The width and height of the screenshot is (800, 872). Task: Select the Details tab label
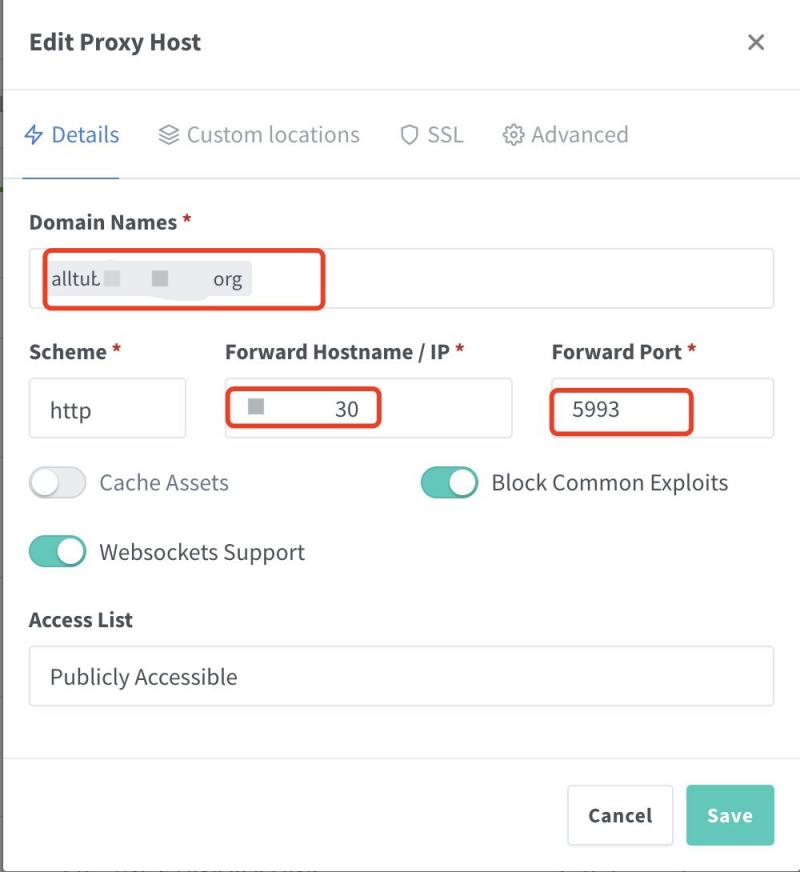(85, 135)
